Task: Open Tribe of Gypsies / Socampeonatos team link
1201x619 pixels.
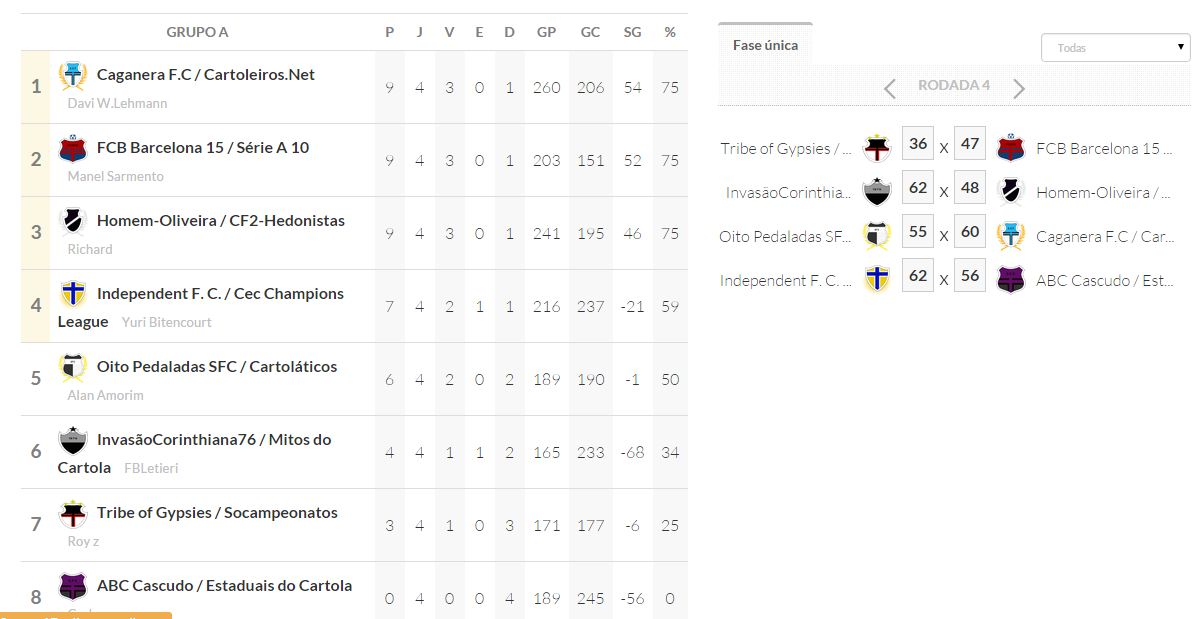Action: pos(217,512)
